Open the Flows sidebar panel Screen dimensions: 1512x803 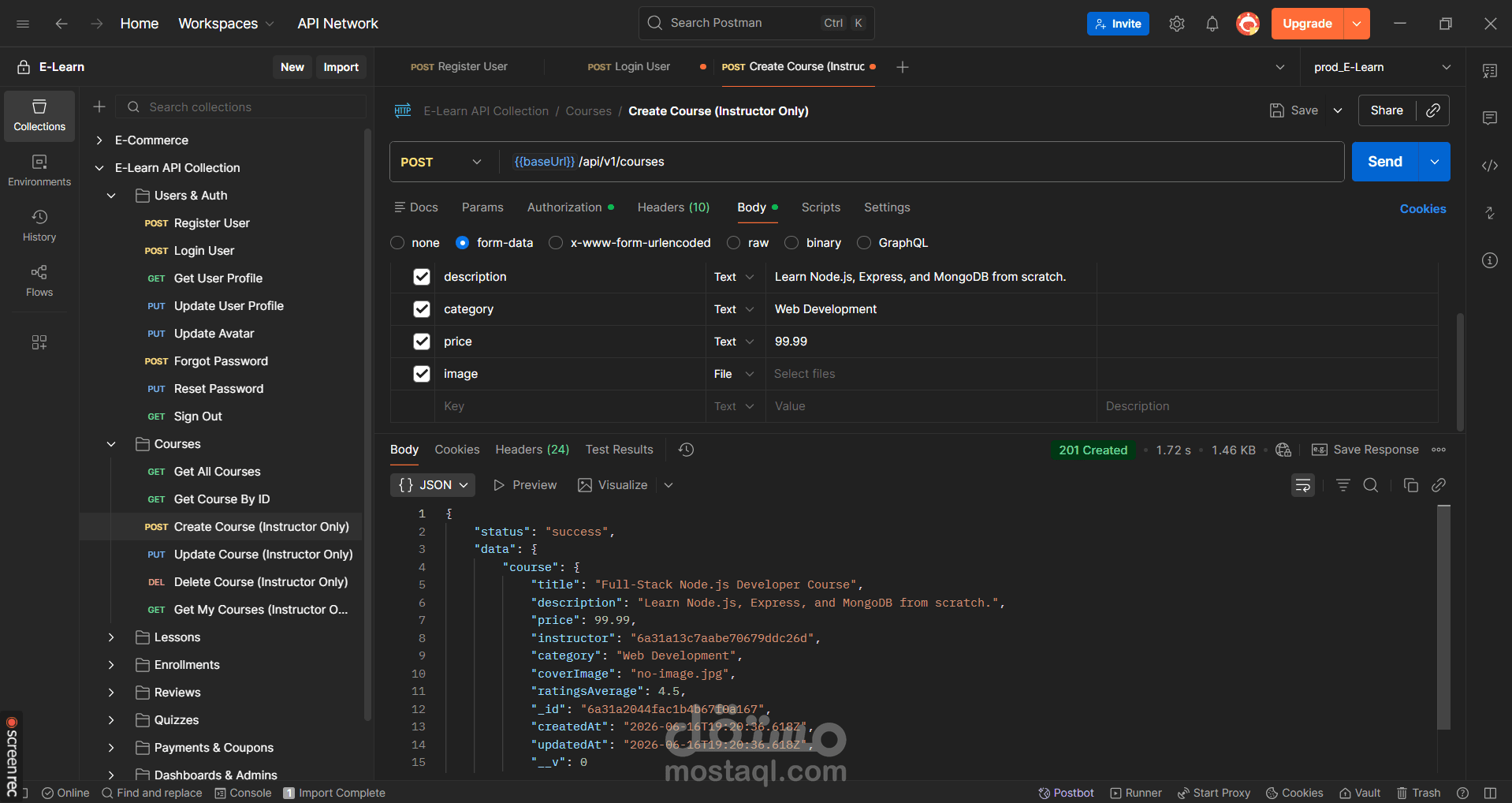pyautogui.click(x=39, y=281)
